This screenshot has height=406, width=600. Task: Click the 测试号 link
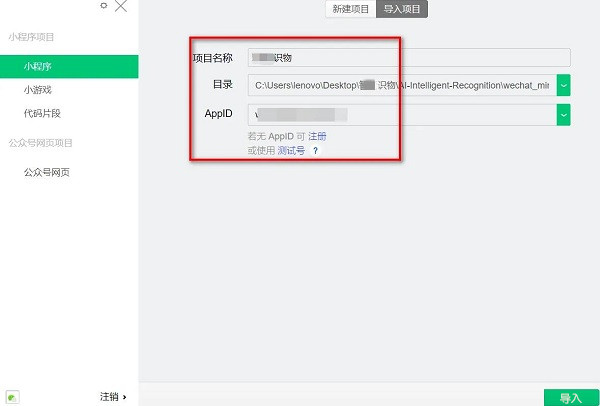[x=291, y=151]
